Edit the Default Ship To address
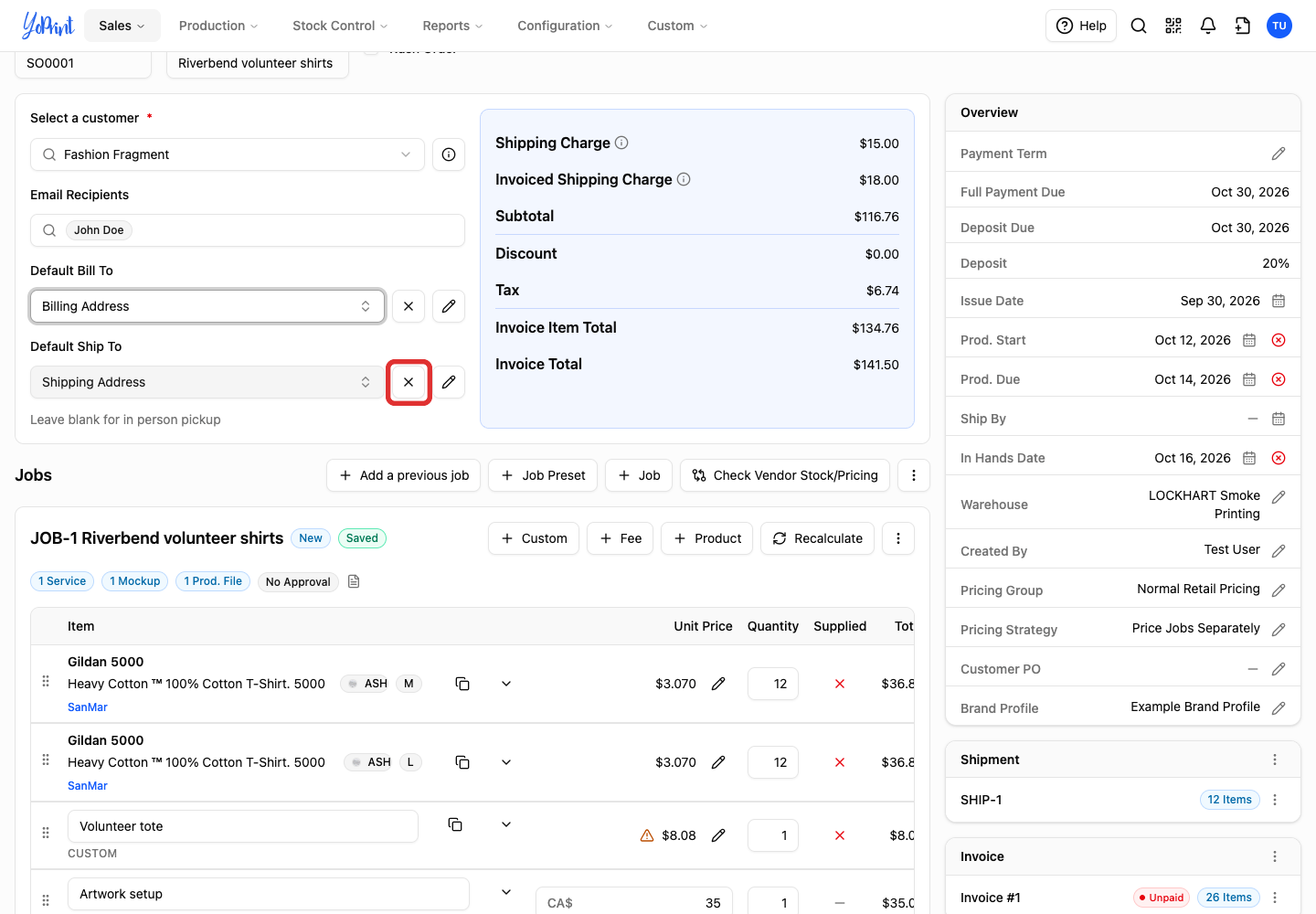This screenshot has width=1316, height=914. pyautogui.click(x=449, y=382)
